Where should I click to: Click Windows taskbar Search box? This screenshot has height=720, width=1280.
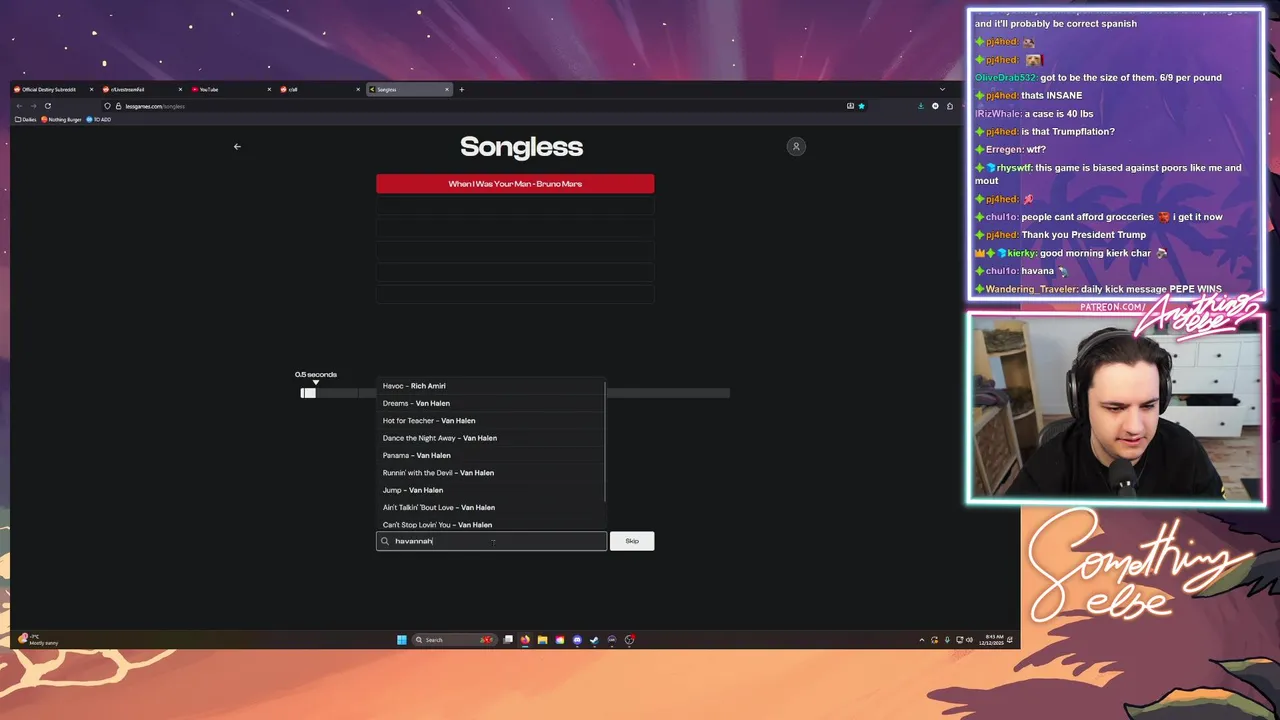click(455, 640)
